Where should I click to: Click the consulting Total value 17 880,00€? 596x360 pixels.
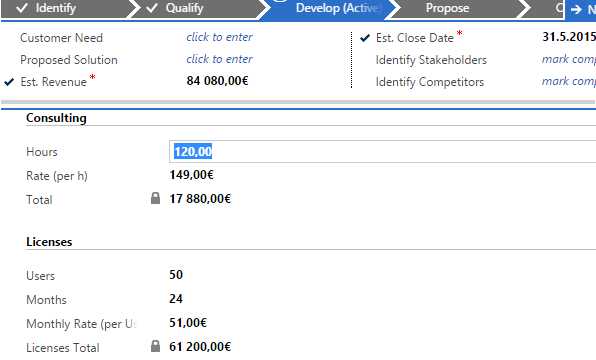pos(200,199)
